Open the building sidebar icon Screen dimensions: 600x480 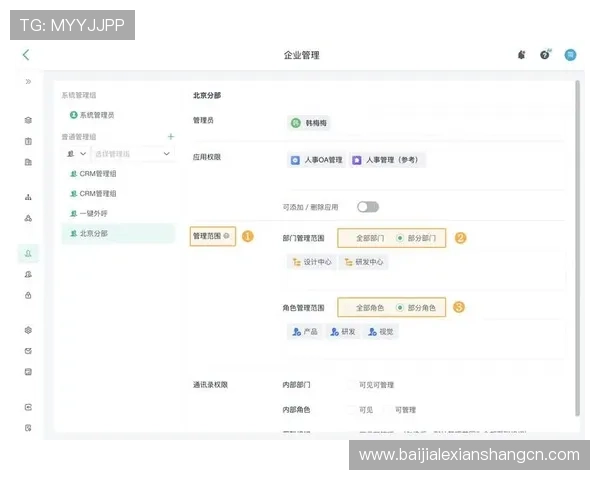point(28,162)
